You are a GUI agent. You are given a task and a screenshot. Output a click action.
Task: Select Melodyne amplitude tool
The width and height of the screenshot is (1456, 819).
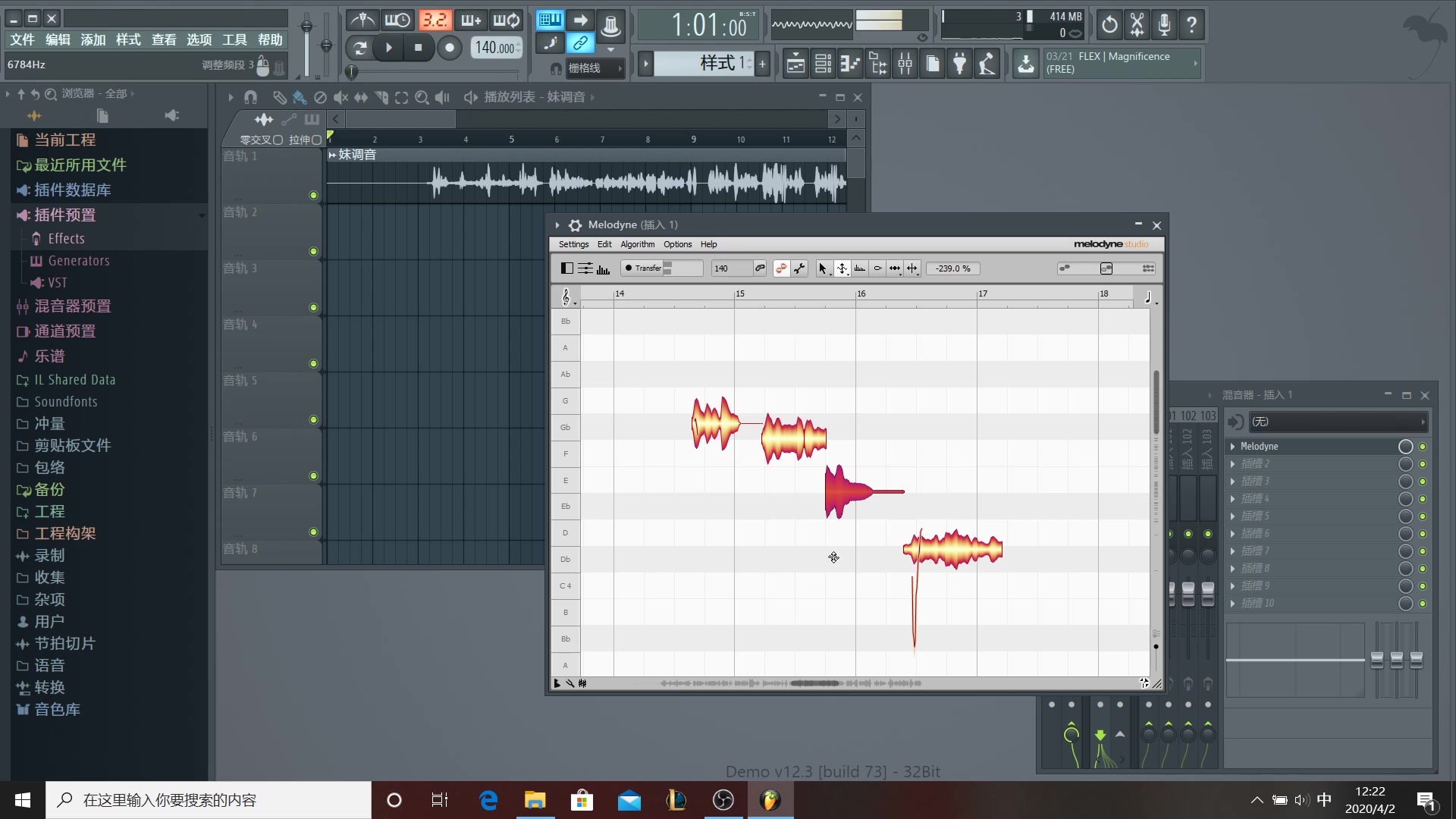point(877,268)
